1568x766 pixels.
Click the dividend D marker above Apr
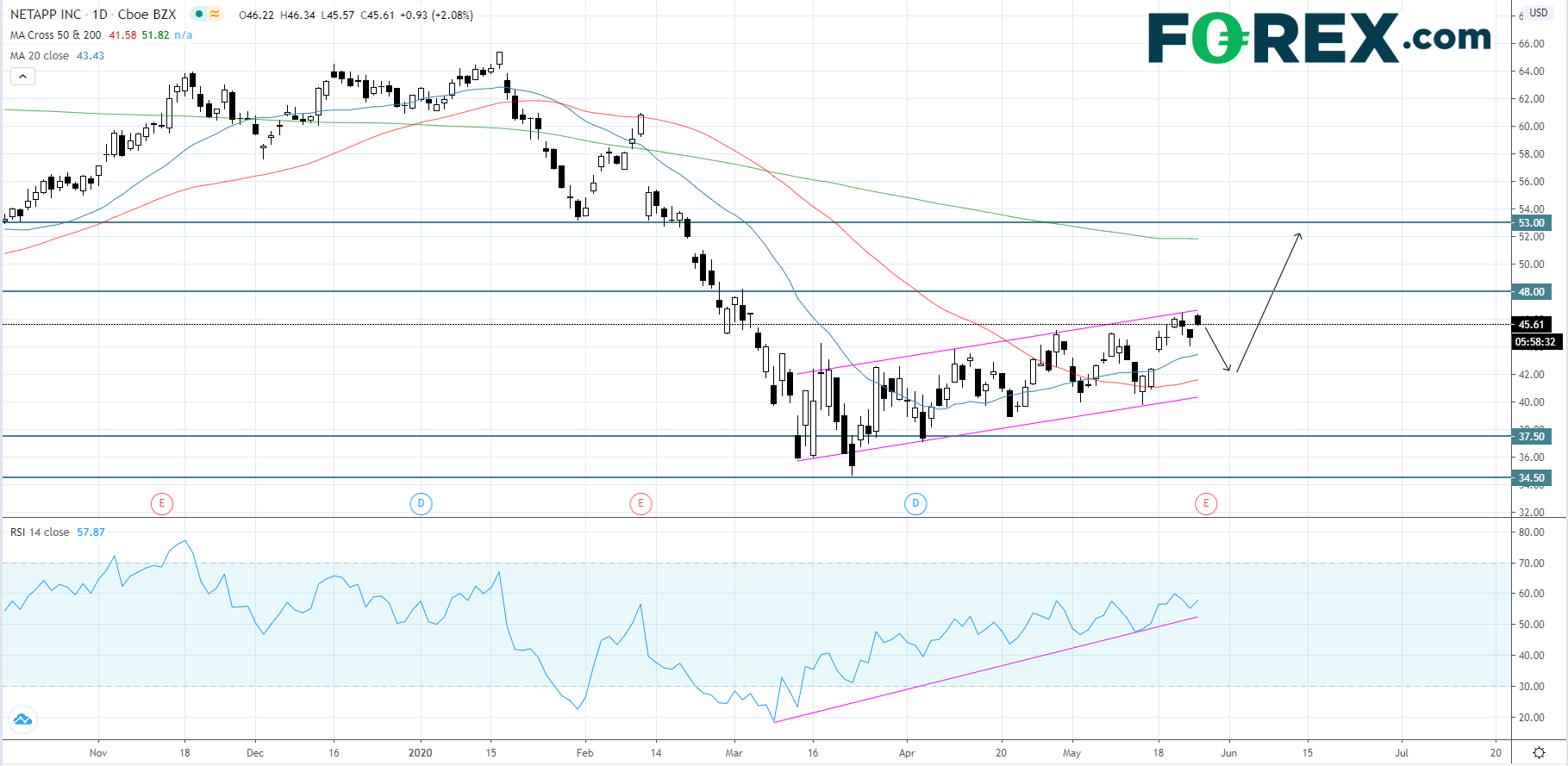(x=915, y=503)
